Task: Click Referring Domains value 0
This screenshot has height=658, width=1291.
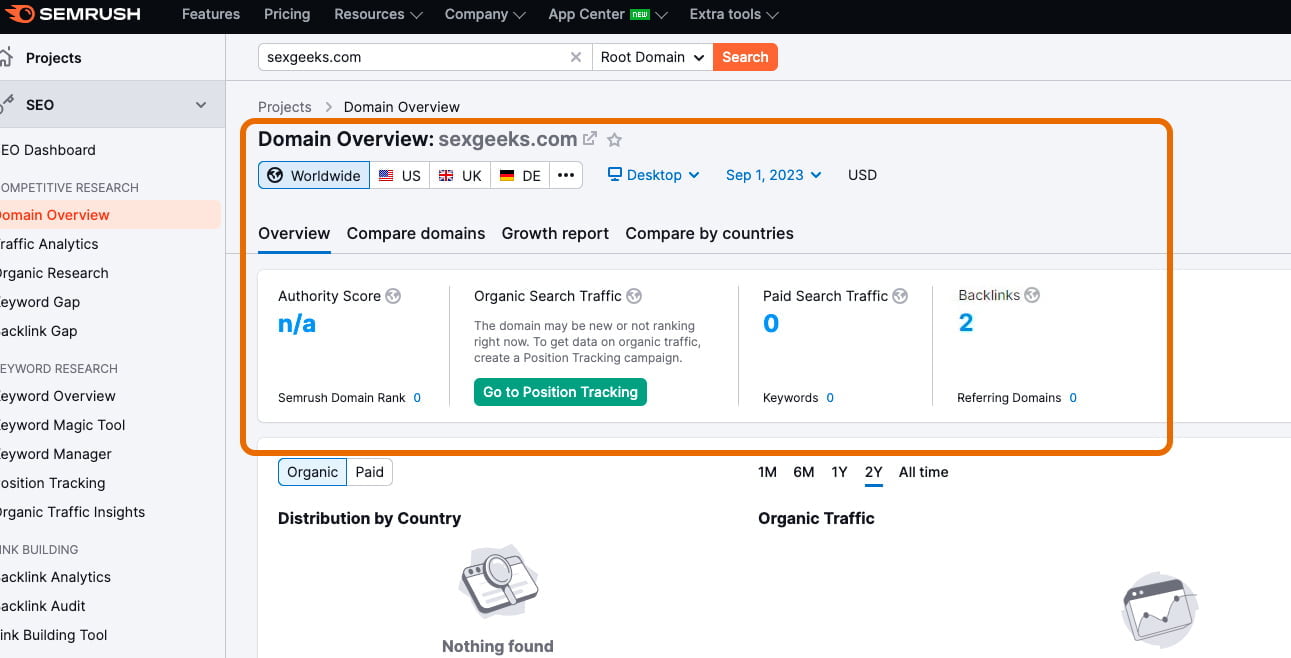Action: [1073, 398]
